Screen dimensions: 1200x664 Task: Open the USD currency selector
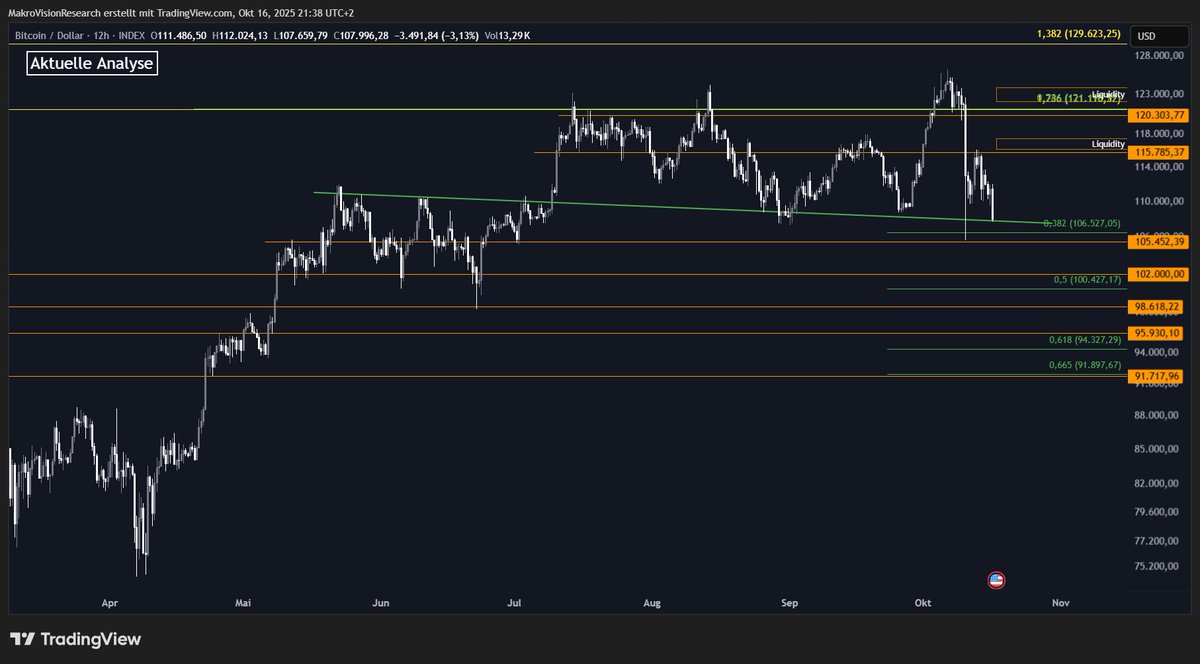click(x=1147, y=36)
